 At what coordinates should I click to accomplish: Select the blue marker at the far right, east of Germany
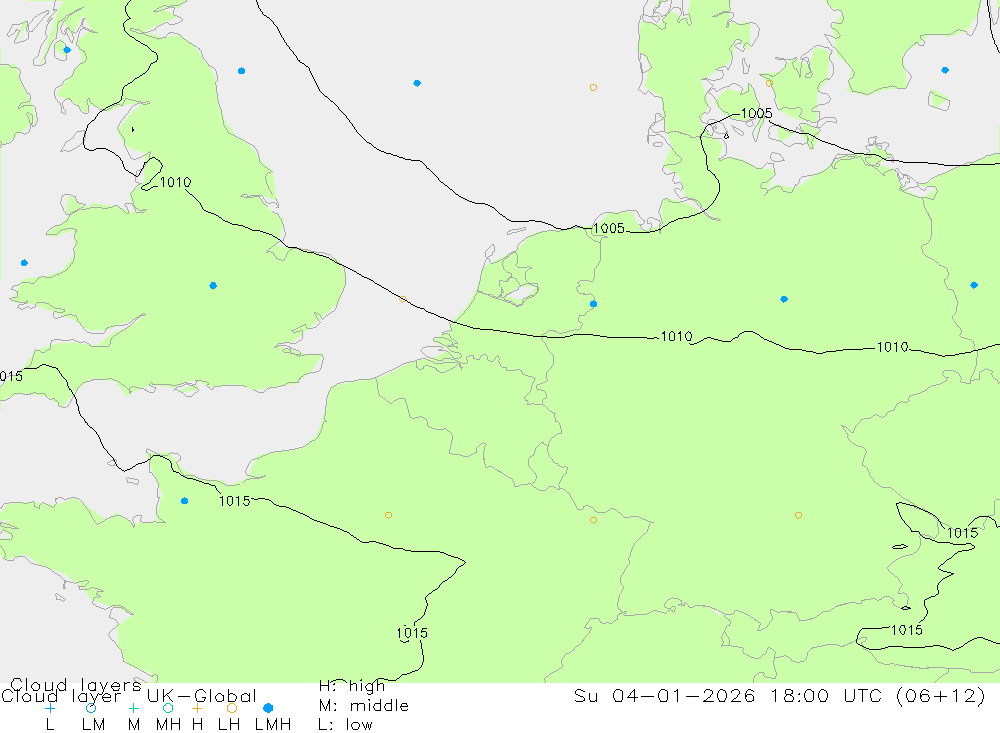pyautogui.click(x=974, y=285)
